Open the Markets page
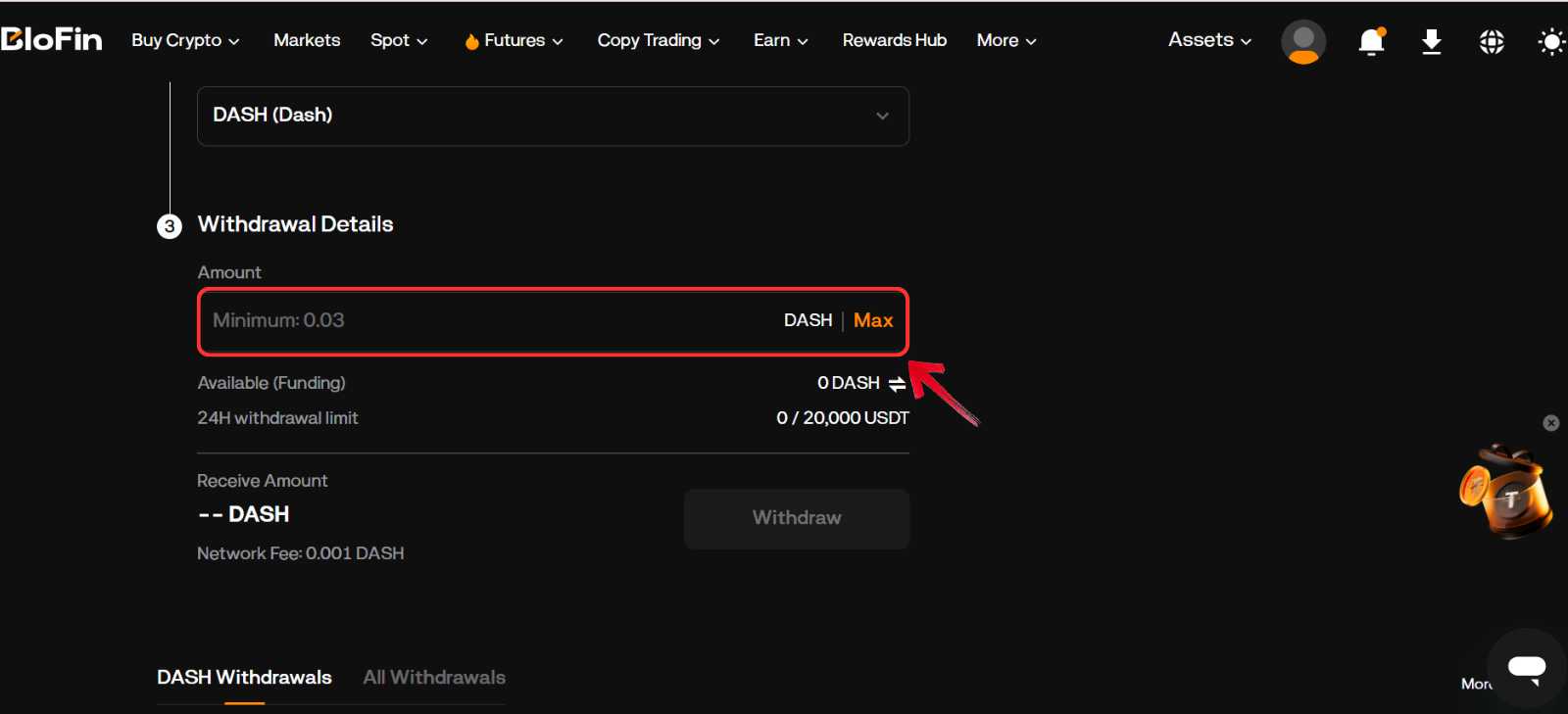Image resolution: width=1568 pixels, height=714 pixels. point(307,40)
